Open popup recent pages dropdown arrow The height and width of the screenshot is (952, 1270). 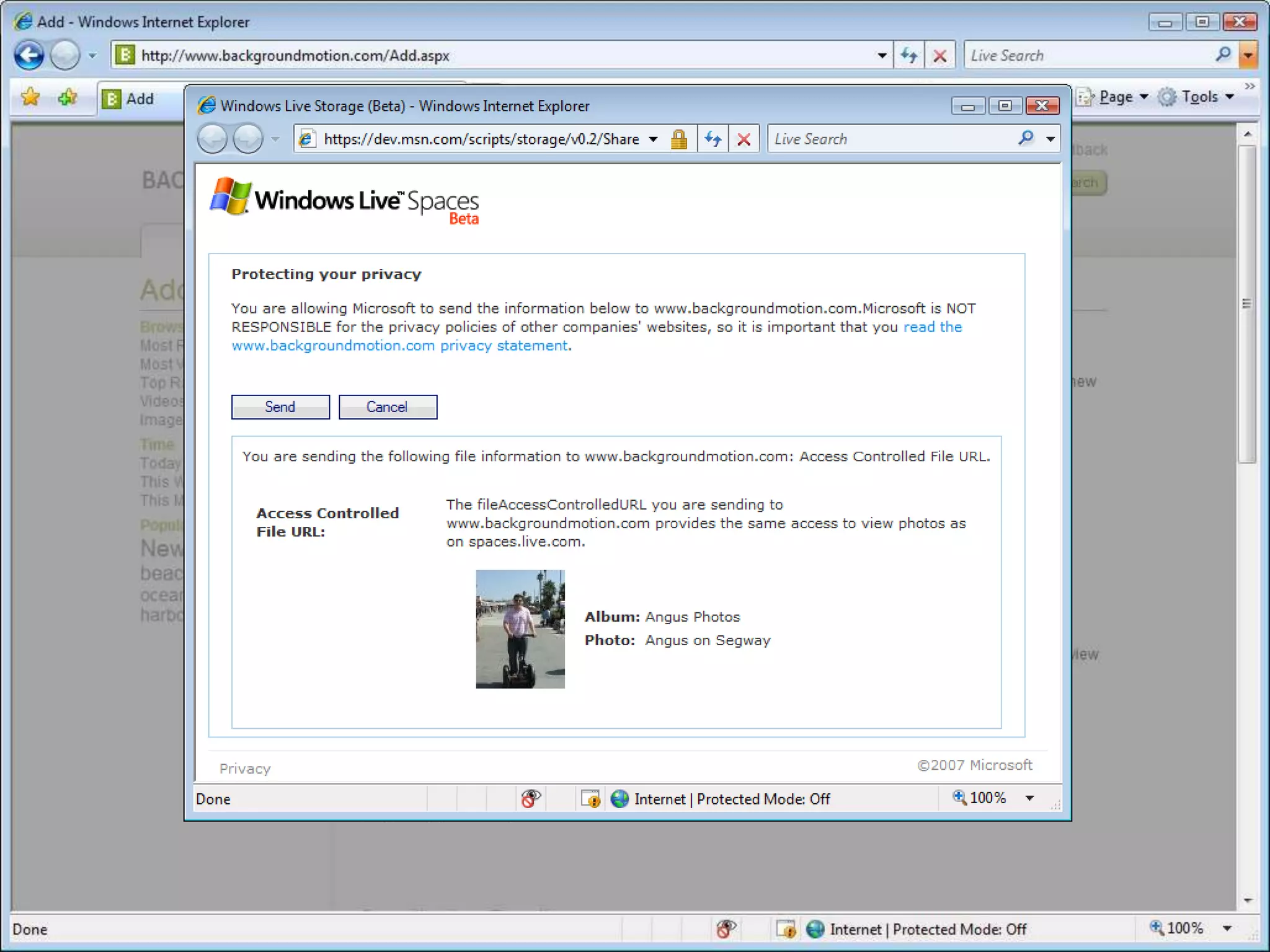pos(275,139)
